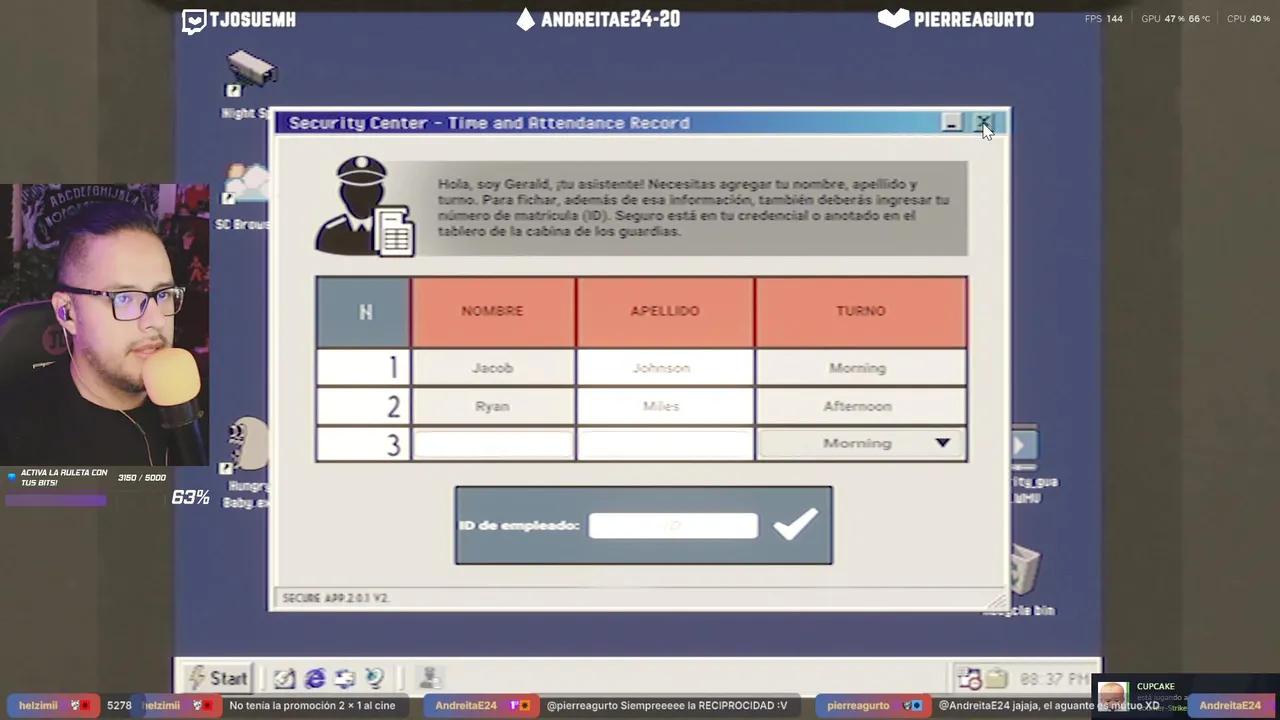
Task: Open the Turno dropdown in row 3
Action: tap(861, 443)
